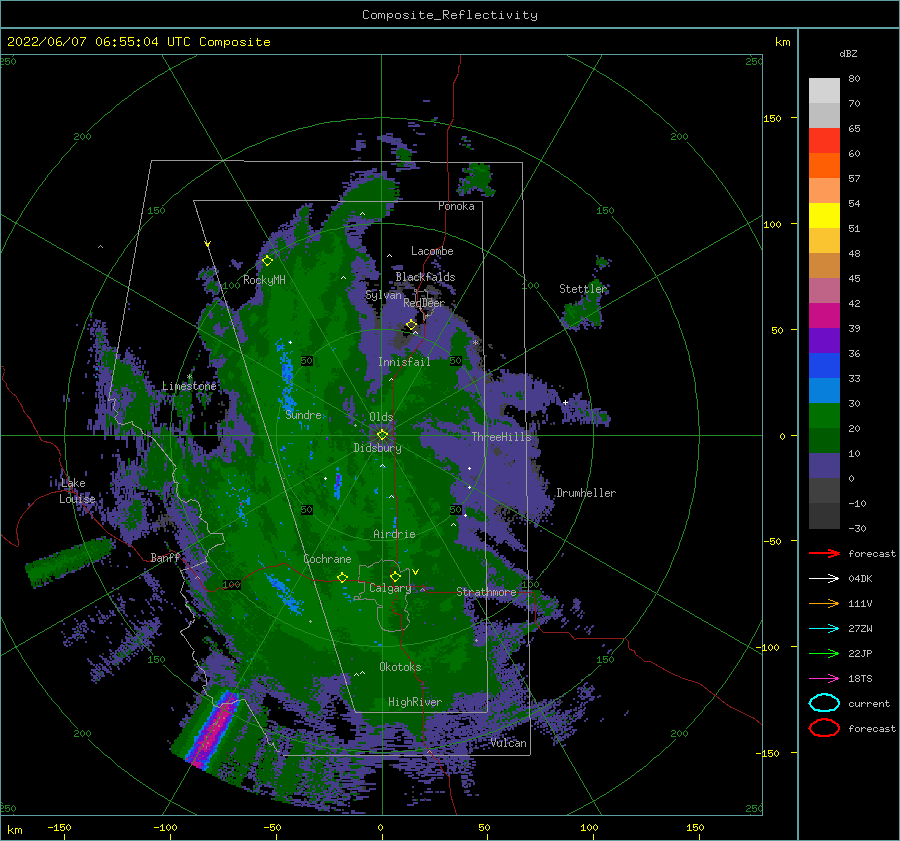This screenshot has height=841, width=900.
Task: Click the Blackfalds city label
Action: tap(425, 277)
